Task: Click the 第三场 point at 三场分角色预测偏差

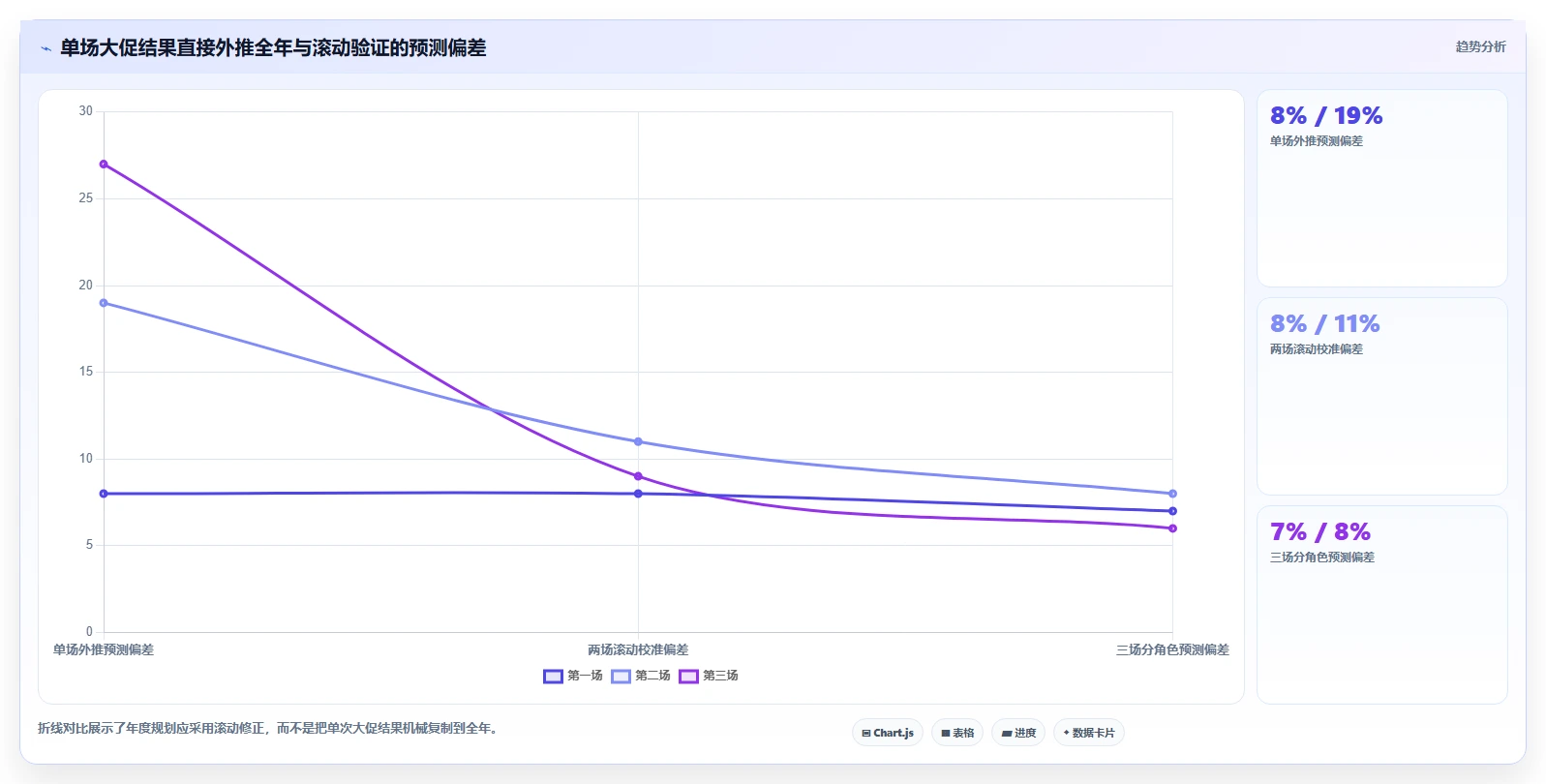Action: pyautogui.click(x=1172, y=528)
